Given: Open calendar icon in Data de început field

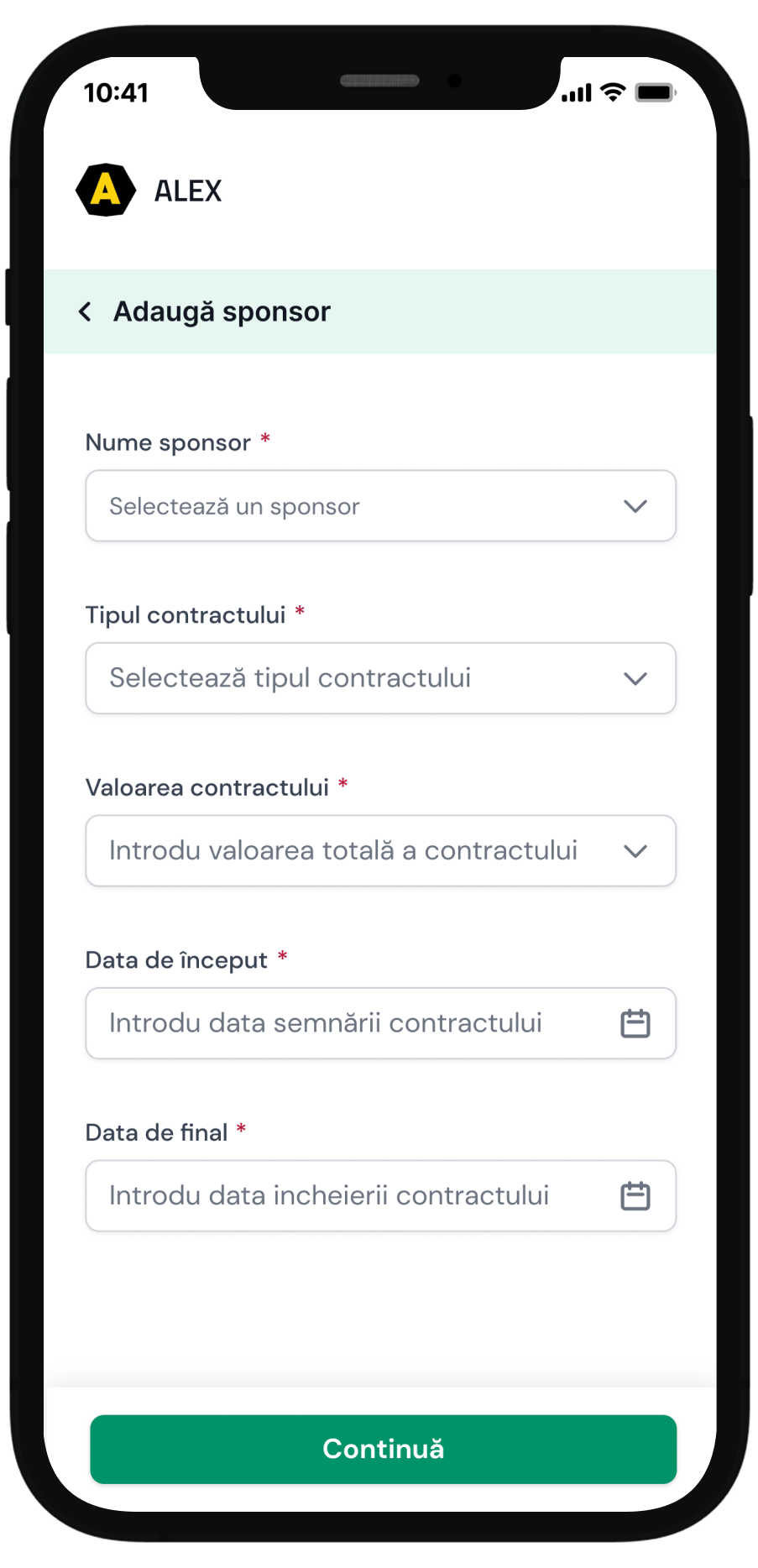Looking at the screenshot, I should point(635,1023).
